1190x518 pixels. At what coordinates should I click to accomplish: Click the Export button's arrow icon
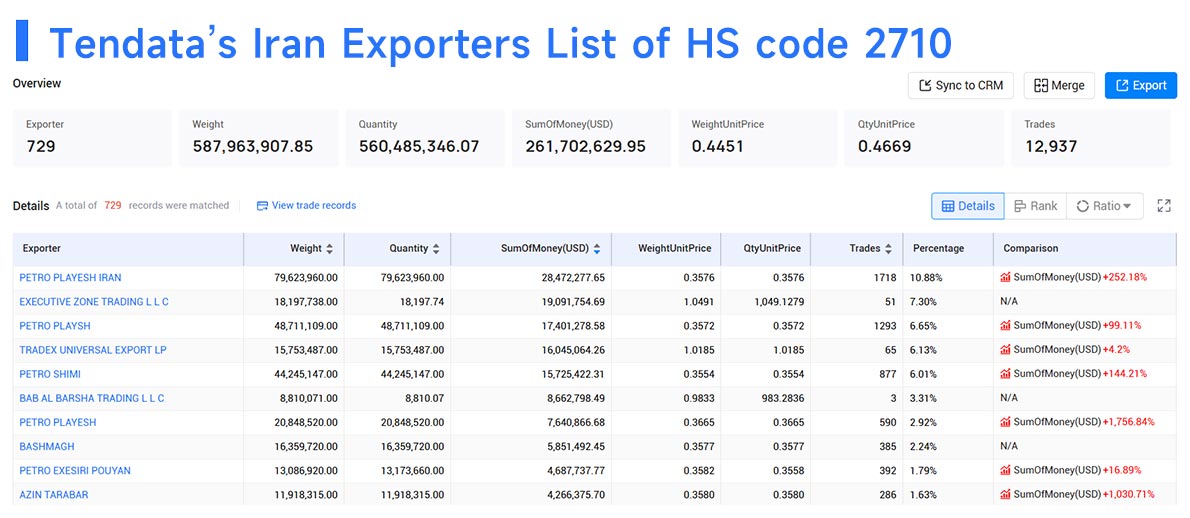(1123, 86)
